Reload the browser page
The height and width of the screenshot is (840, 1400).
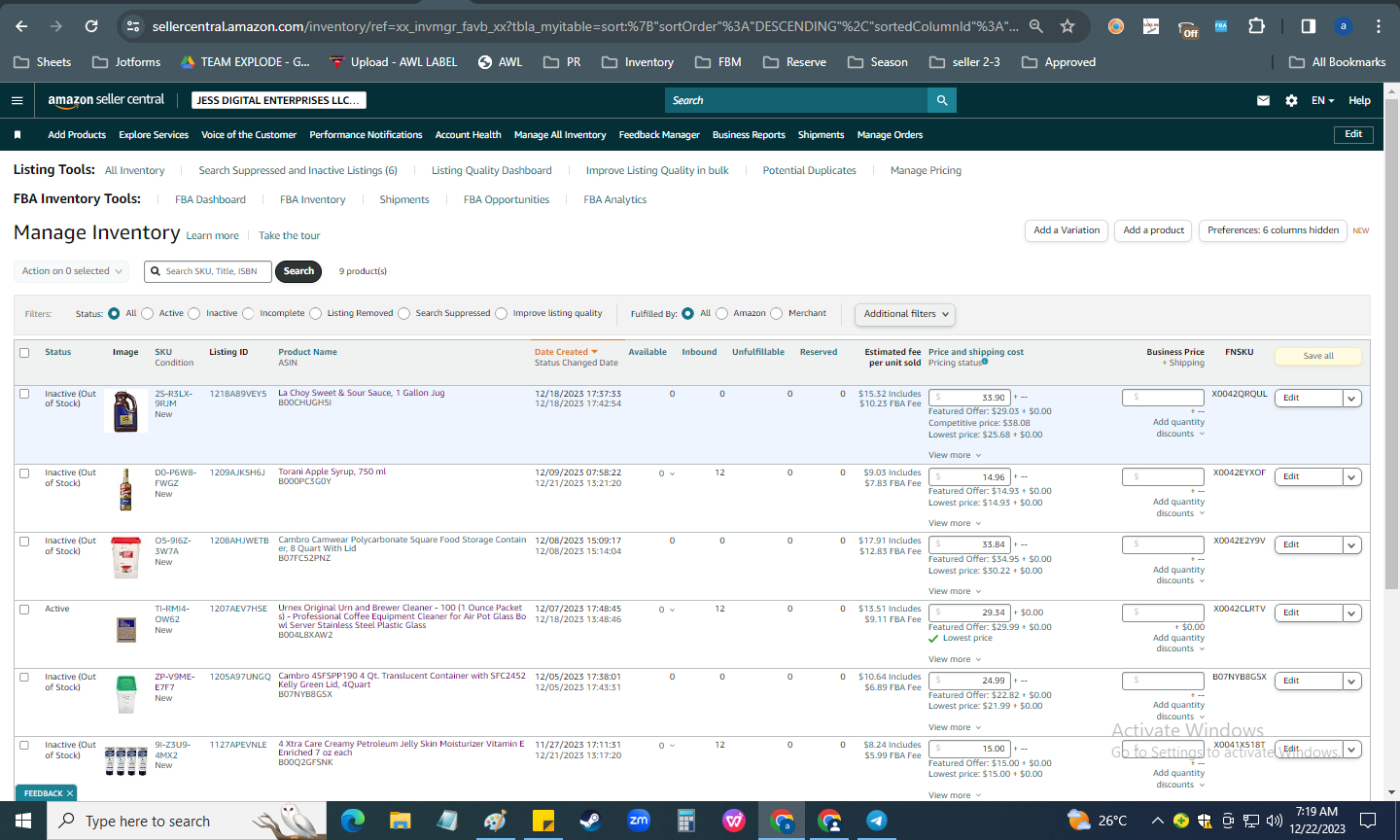91,26
